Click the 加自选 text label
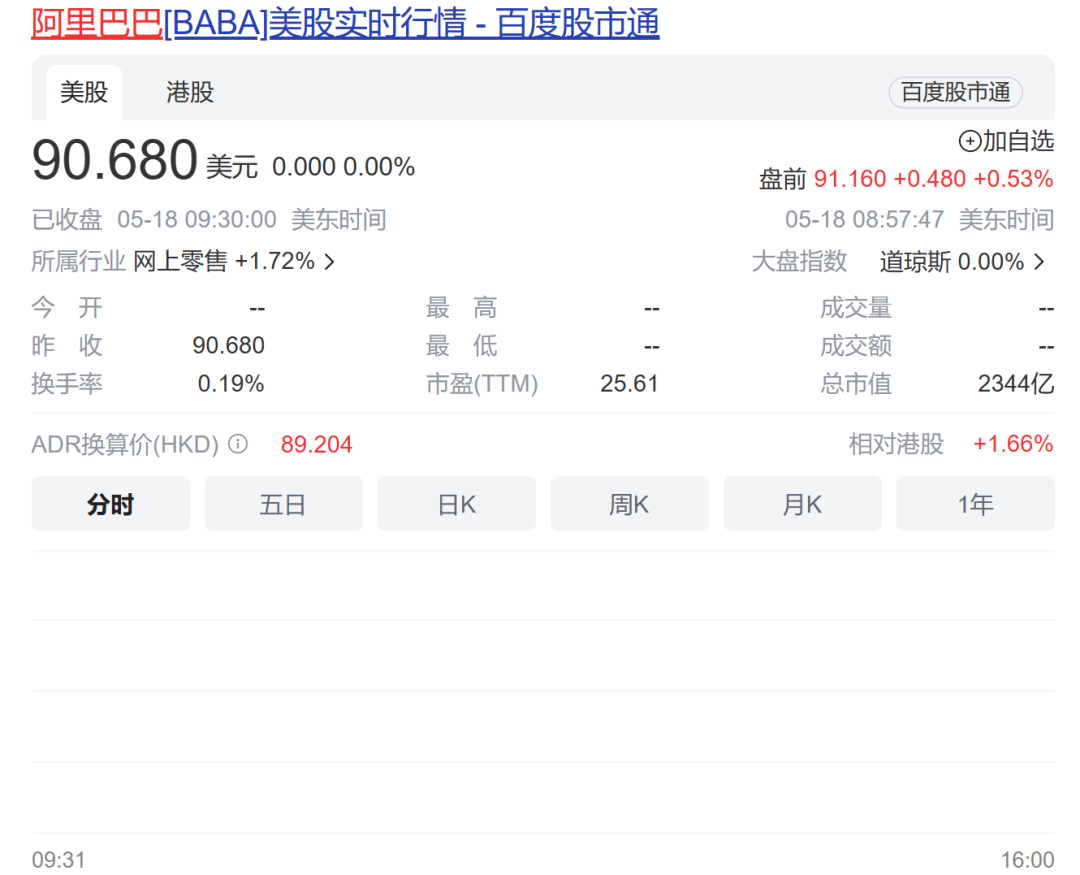 pos(1018,141)
